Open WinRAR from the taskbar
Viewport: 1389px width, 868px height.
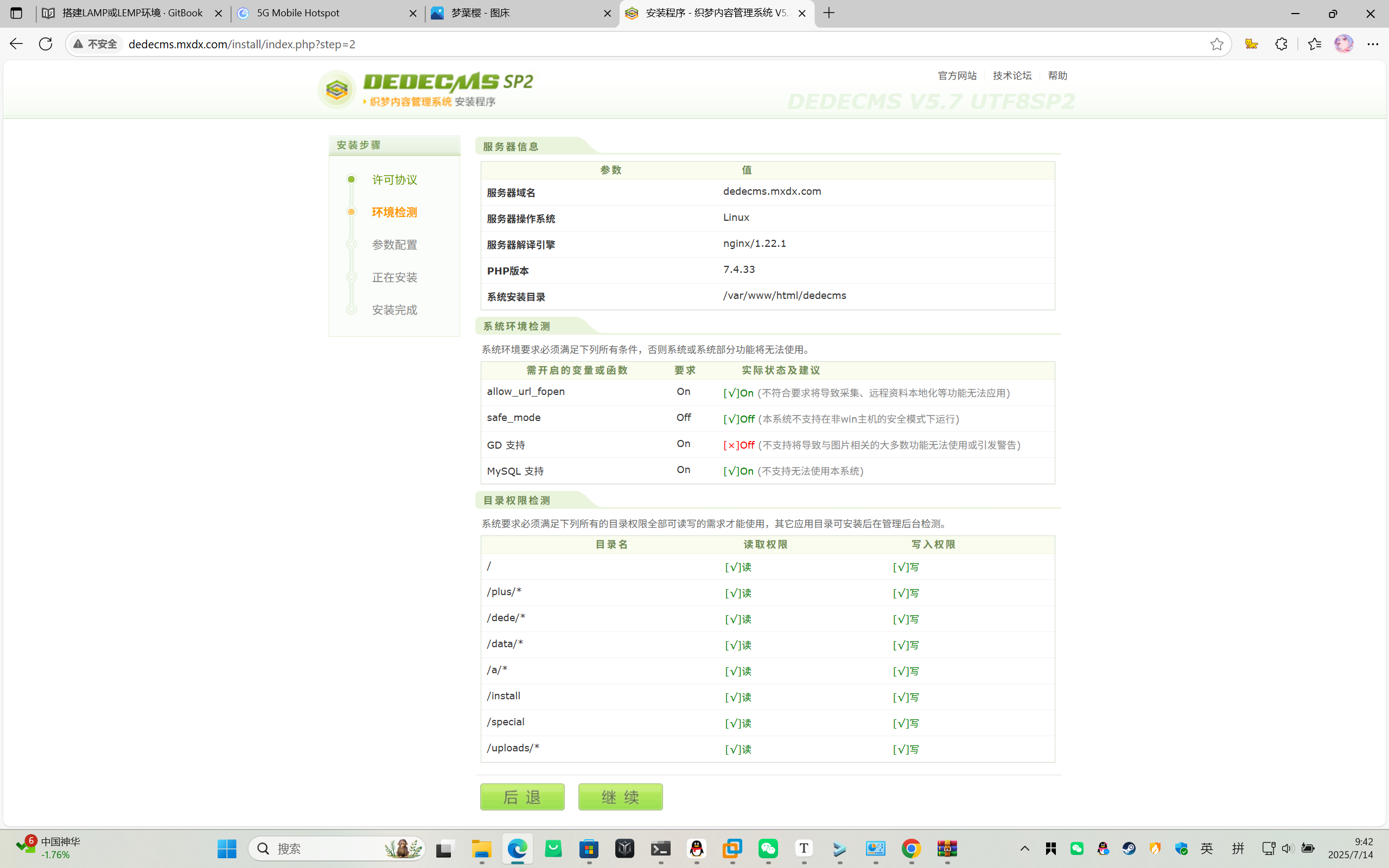[x=947, y=848]
